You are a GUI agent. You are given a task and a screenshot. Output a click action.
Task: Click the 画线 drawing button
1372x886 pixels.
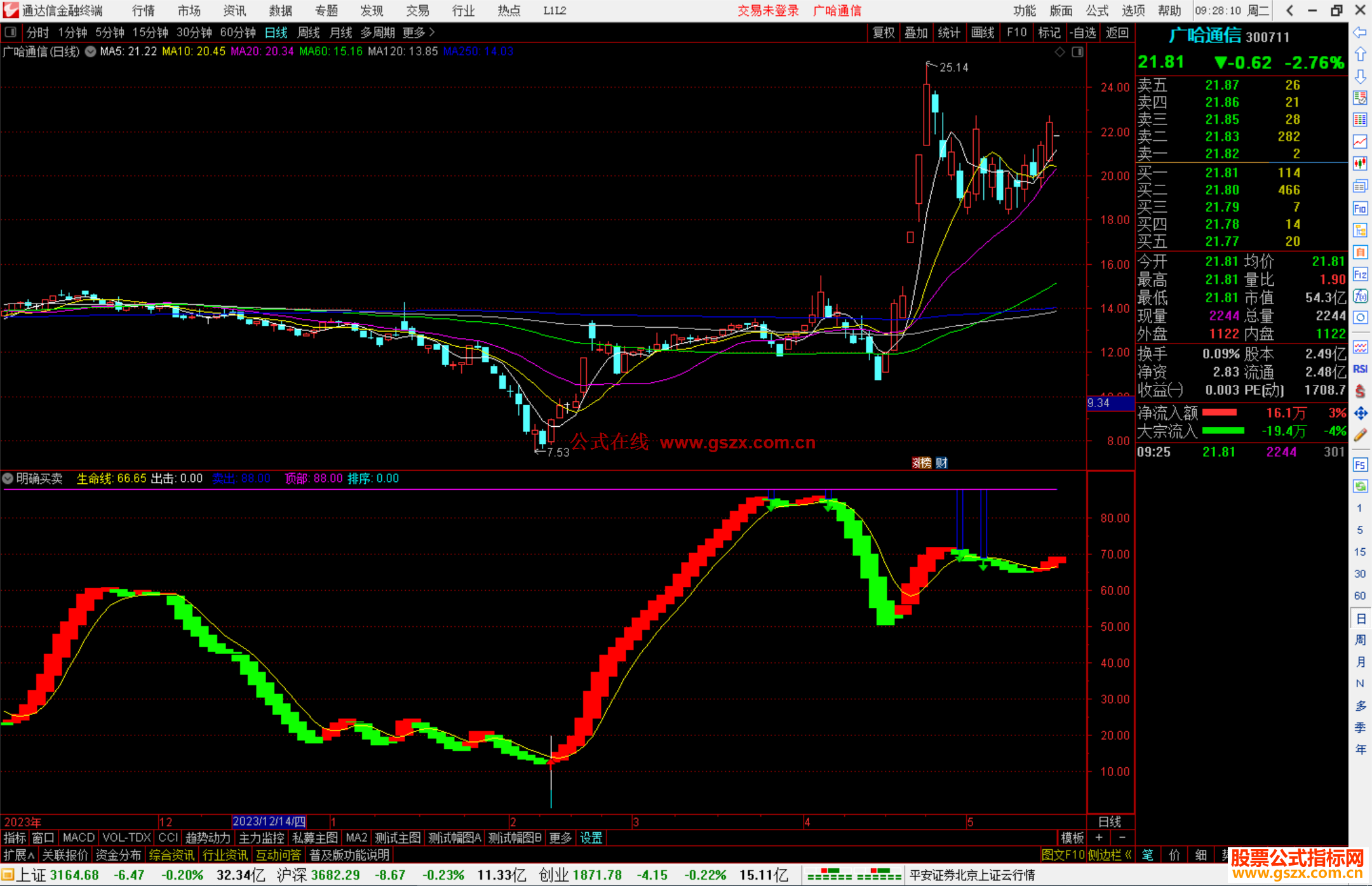point(982,32)
